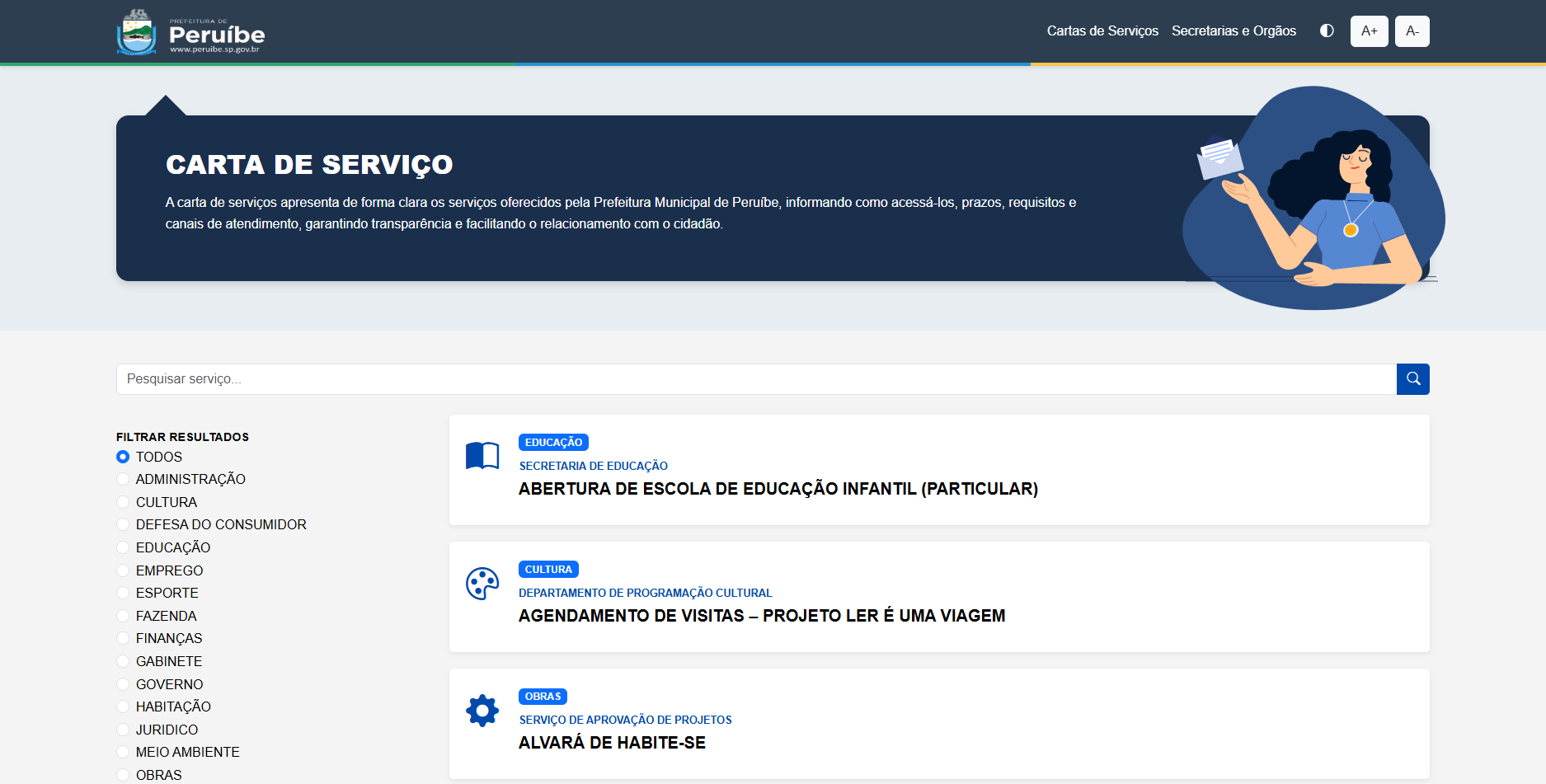Screen dimensions: 1546x784
Task: Select the HABITAÇÃO filter radio button
Action: [x=123, y=707]
